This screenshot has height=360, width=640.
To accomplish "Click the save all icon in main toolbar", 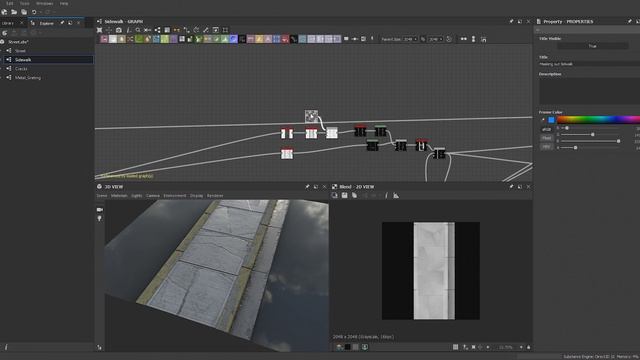I will pos(24,12).
